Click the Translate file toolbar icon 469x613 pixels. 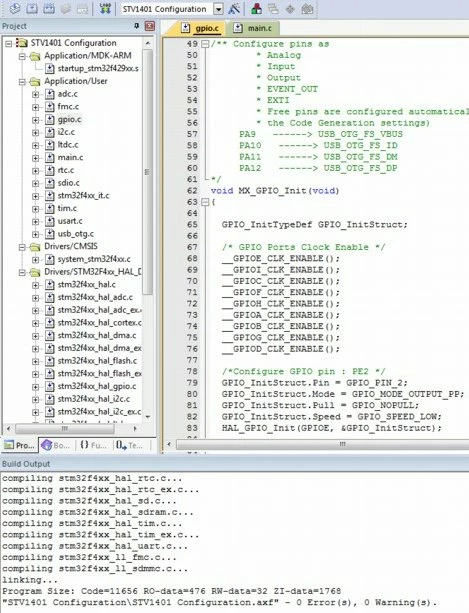pos(15,9)
